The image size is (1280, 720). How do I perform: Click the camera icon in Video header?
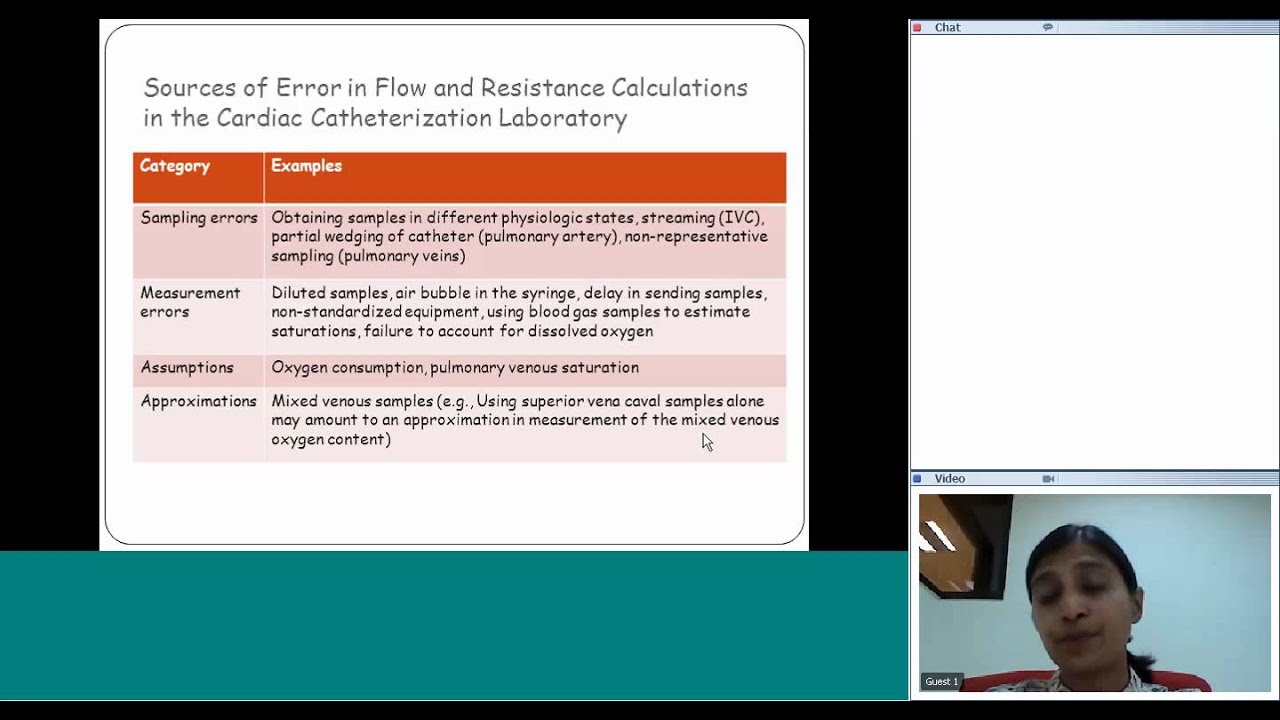(x=1048, y=479)
